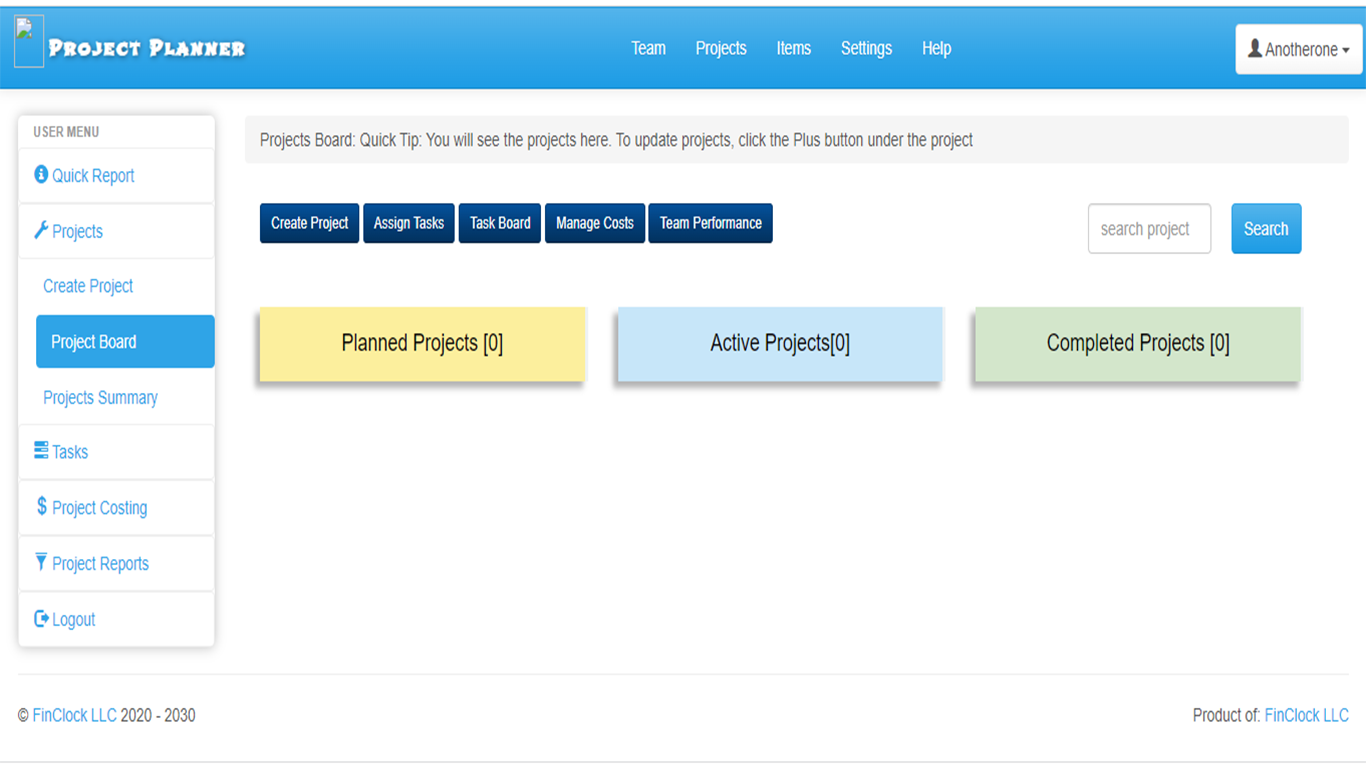Click the Assign Tasks button

click(x=408, y=223)
